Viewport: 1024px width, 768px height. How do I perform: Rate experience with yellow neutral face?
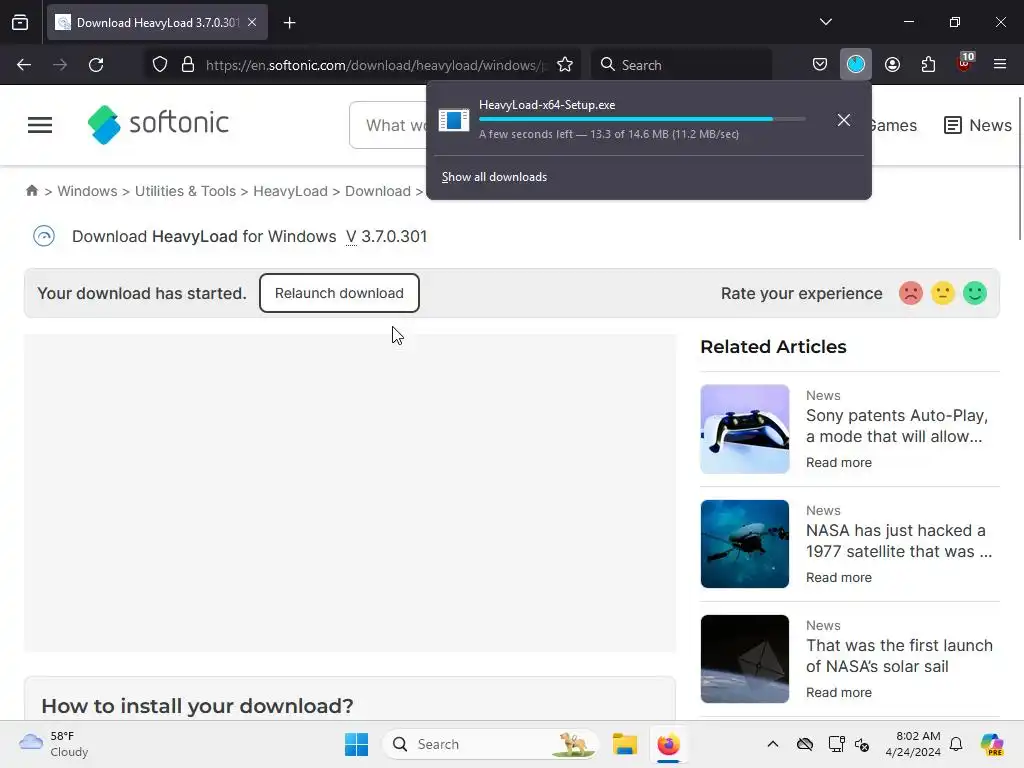tap(942, 293)
